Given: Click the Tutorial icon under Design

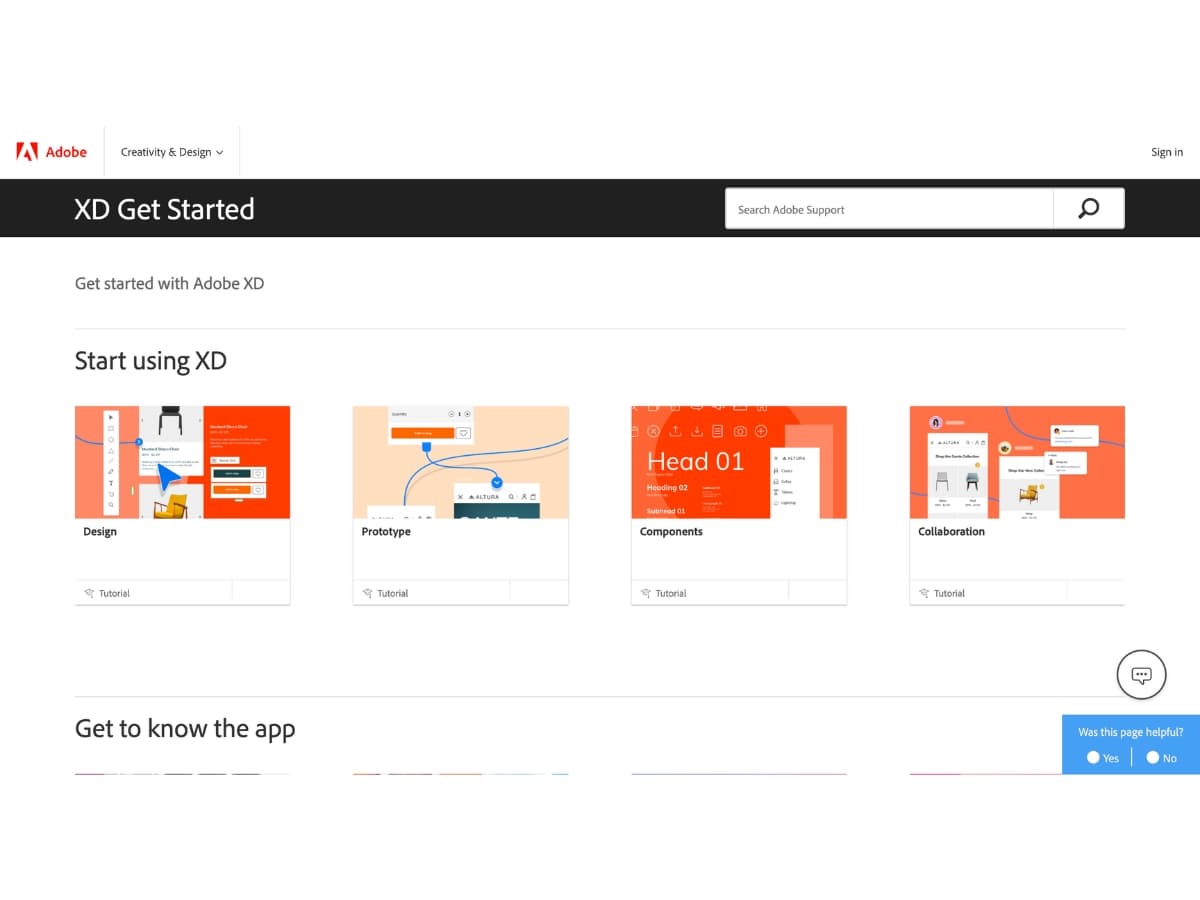Looking at the screenshot, I should [x=89, y=594].
